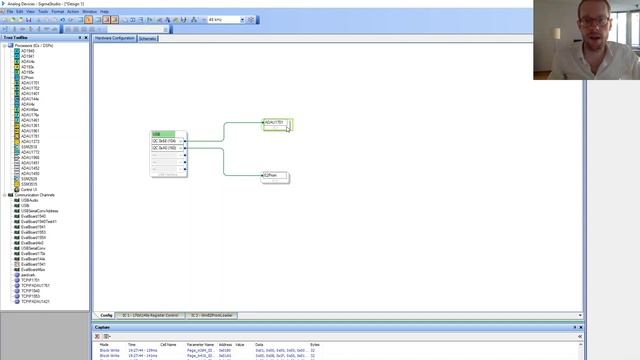Open the sampling rate 48 kHz dropdown
The height and width of the screenshot is (360, 640).
(x=242, y=20)
